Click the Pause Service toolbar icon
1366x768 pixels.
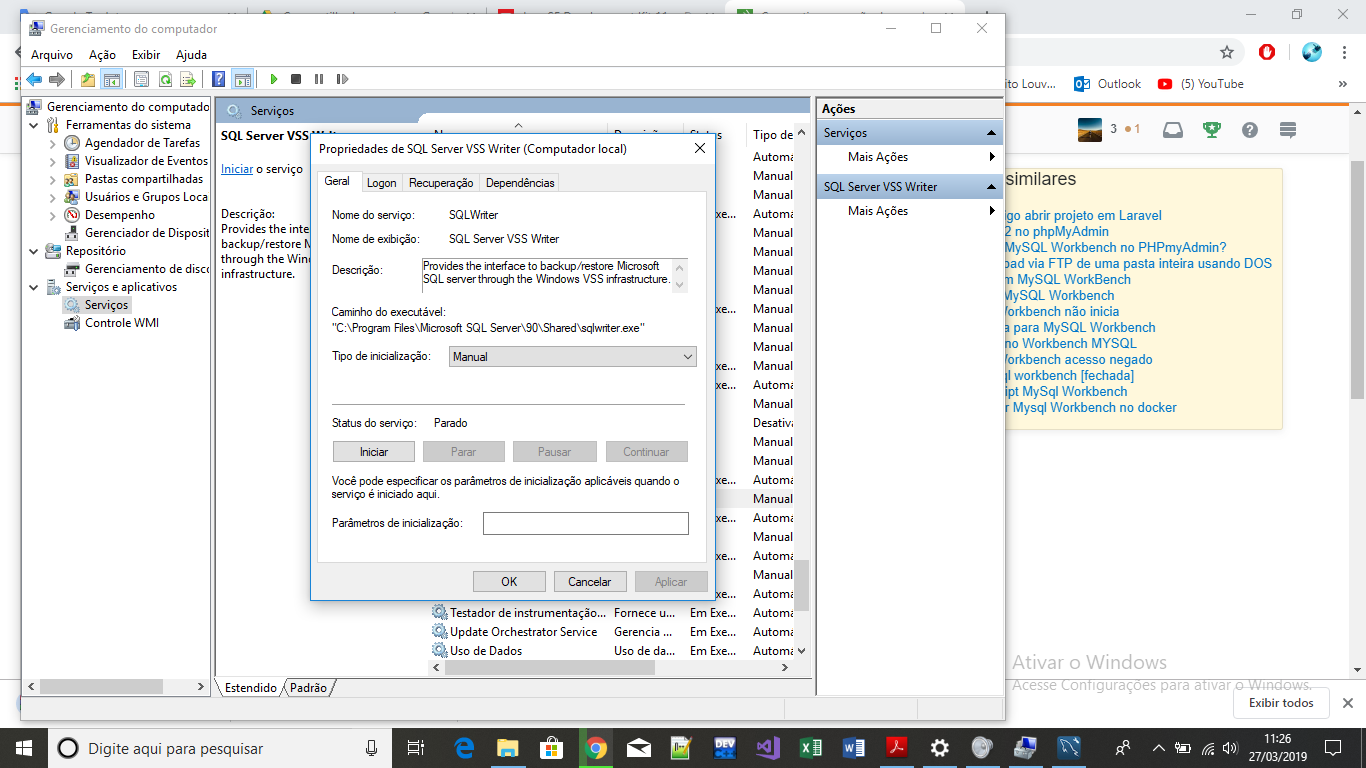[x=319, y=79]
